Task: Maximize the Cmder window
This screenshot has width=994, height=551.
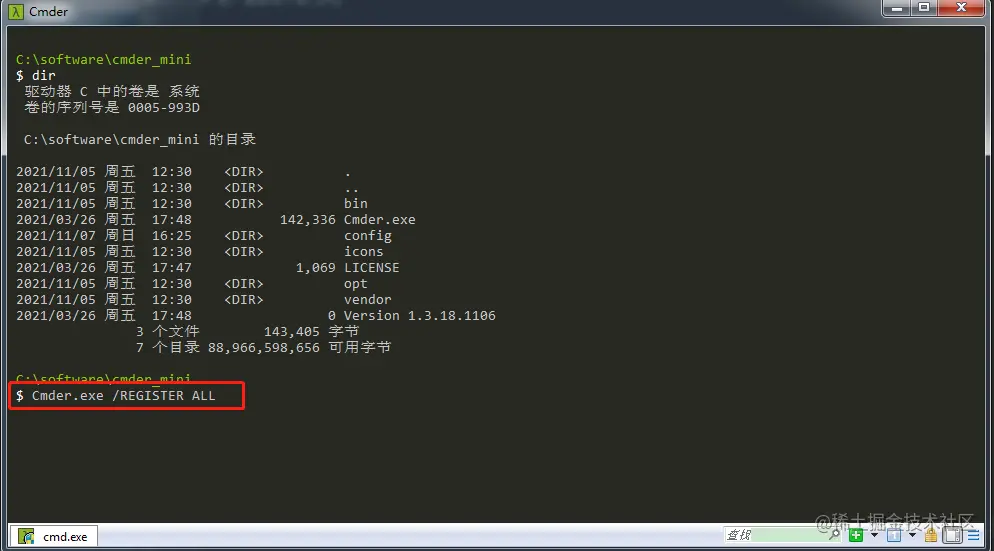Action: [x=924, y=8]
